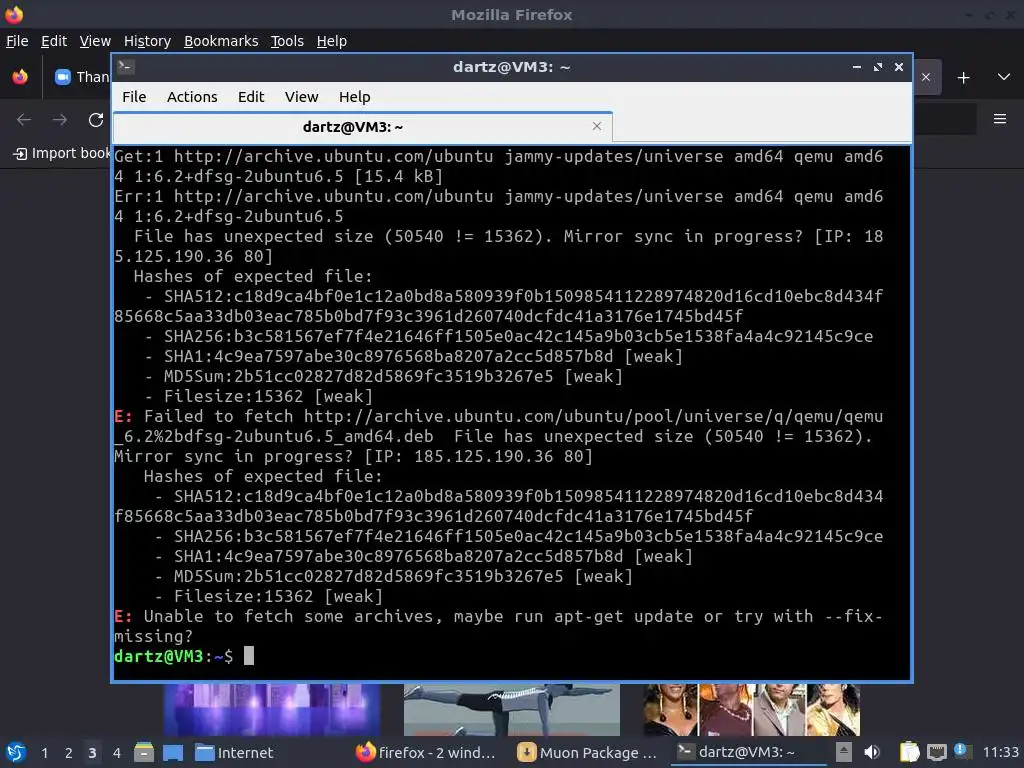Click the dartz@VM3 shell prompt
Screen dimensions: 1024x768
(x=173, y=656)
